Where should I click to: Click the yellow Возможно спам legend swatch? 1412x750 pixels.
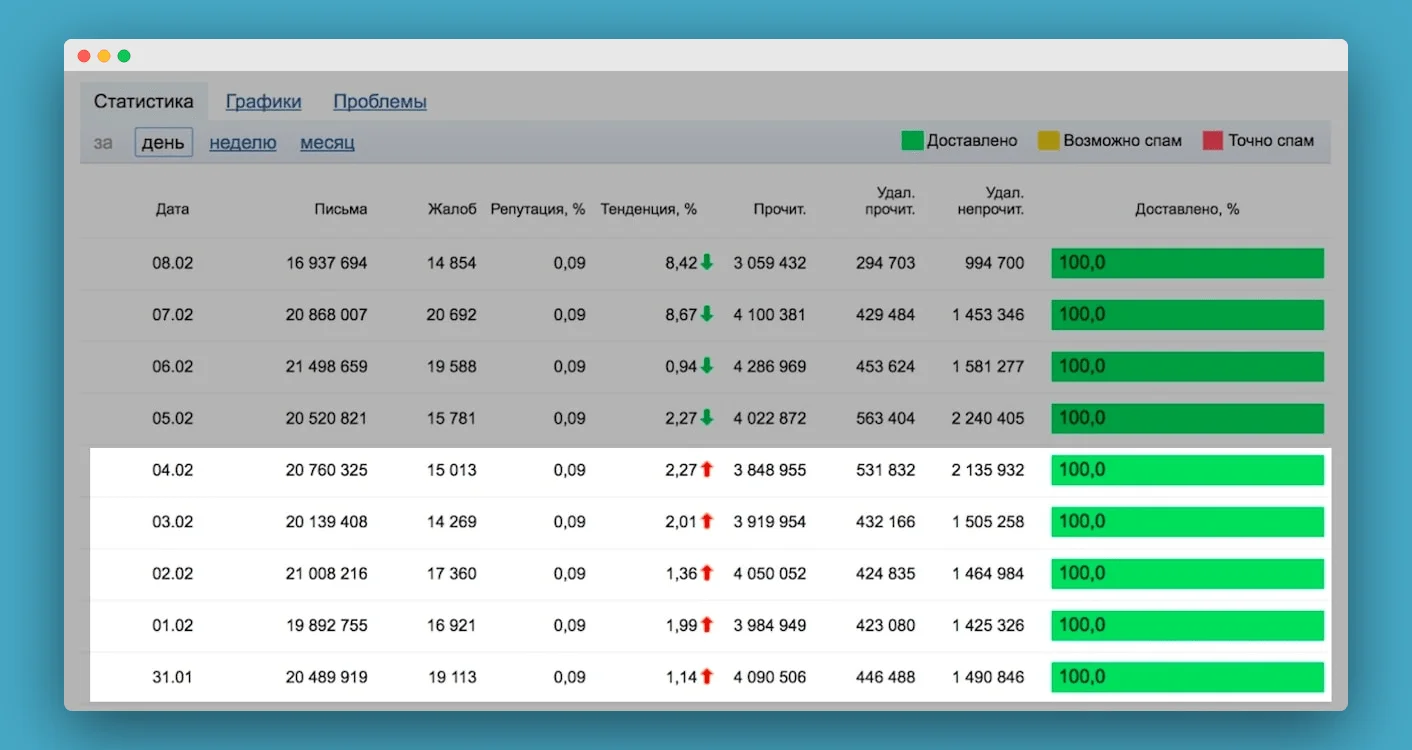pyautogui.click(x=1048, y=141)
